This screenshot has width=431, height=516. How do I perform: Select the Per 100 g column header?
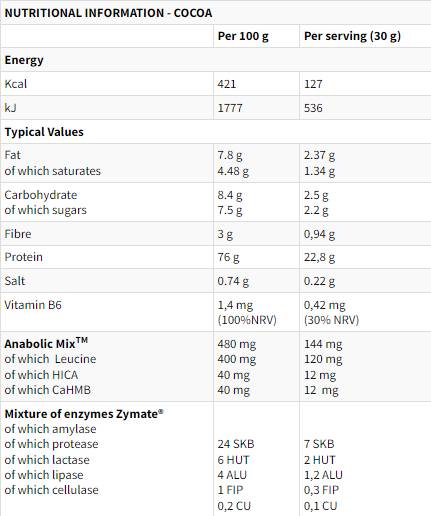243,36
